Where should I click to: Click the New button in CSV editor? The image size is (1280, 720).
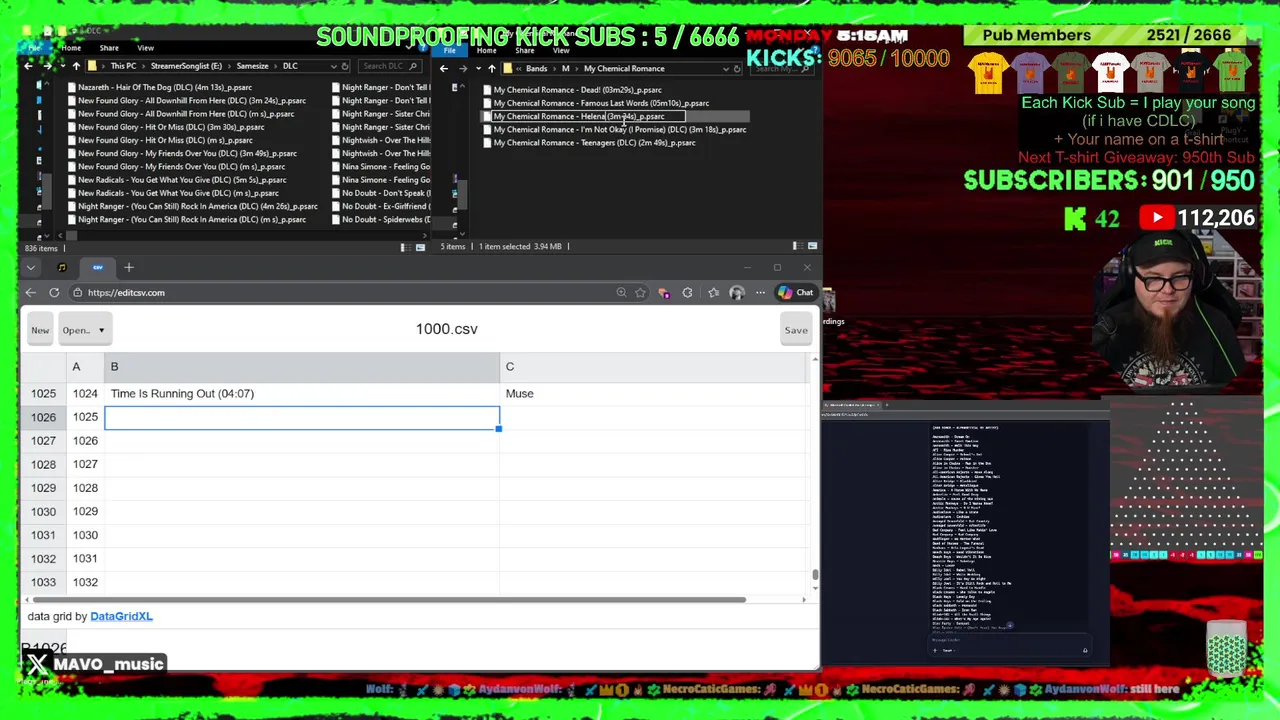coord(40,330)
